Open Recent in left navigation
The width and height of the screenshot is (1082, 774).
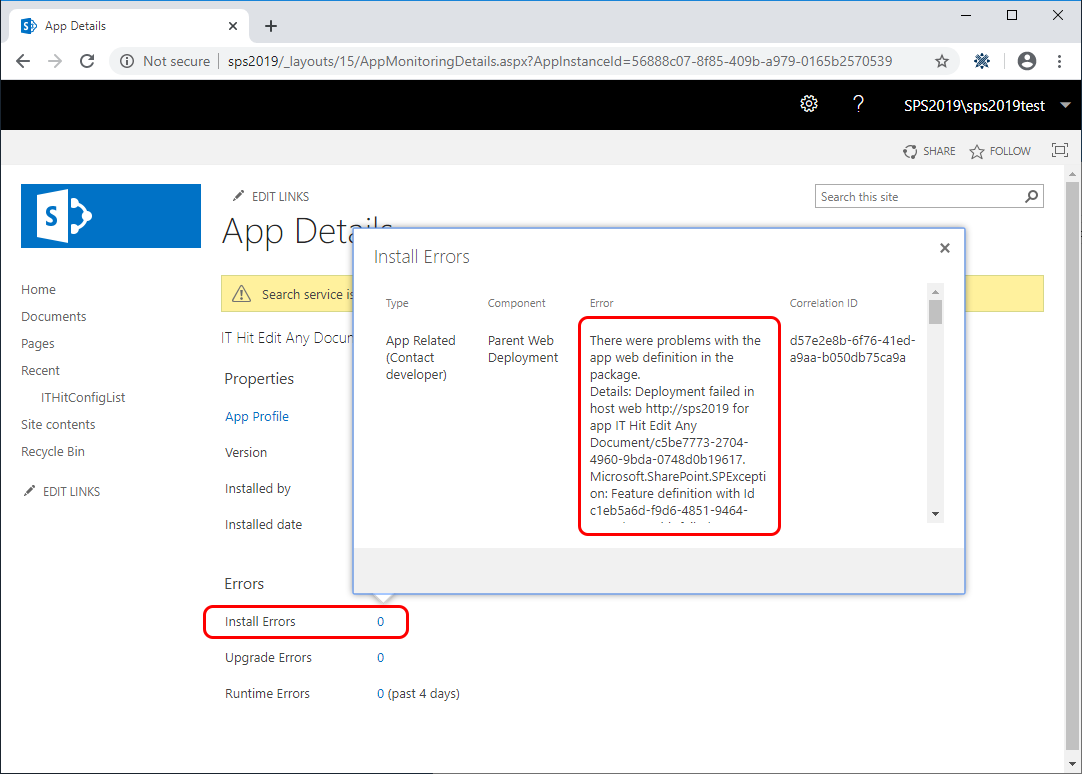pyautogui.click(x=40, y=370)
